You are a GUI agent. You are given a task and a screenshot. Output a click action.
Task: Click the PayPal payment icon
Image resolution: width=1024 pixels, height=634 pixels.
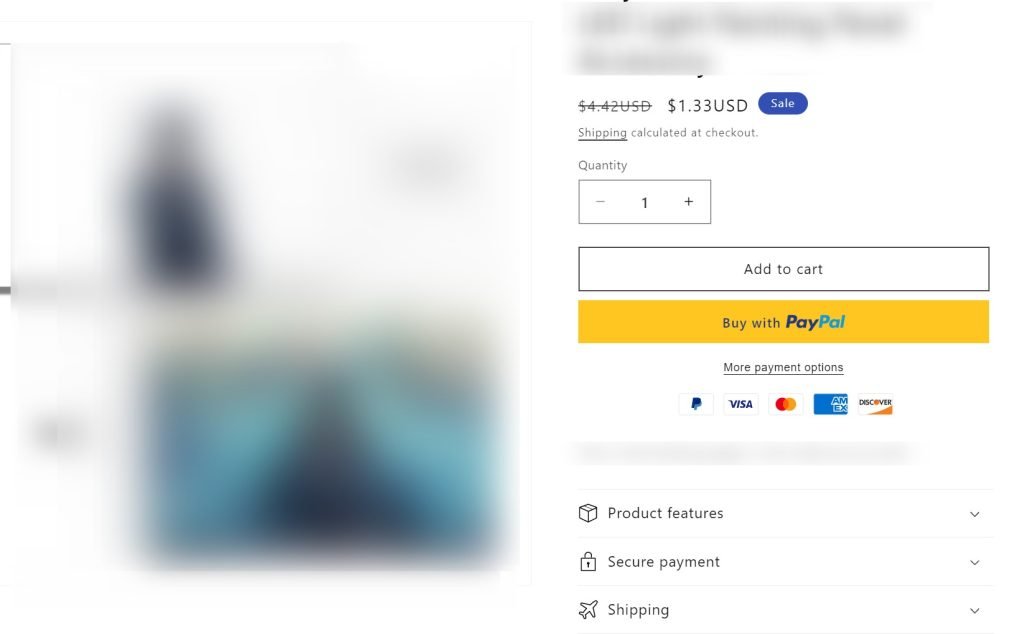pyautogui.click(x=696, y=404)
